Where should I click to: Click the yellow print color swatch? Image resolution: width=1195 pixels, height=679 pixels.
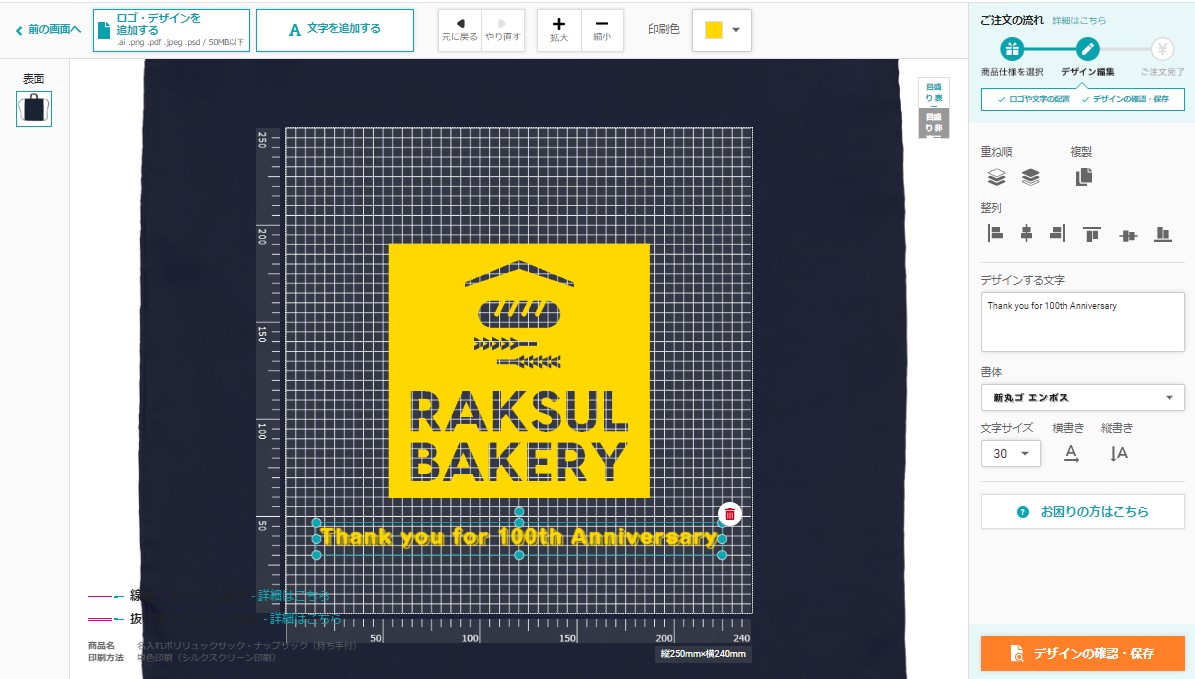pos(713,30)
